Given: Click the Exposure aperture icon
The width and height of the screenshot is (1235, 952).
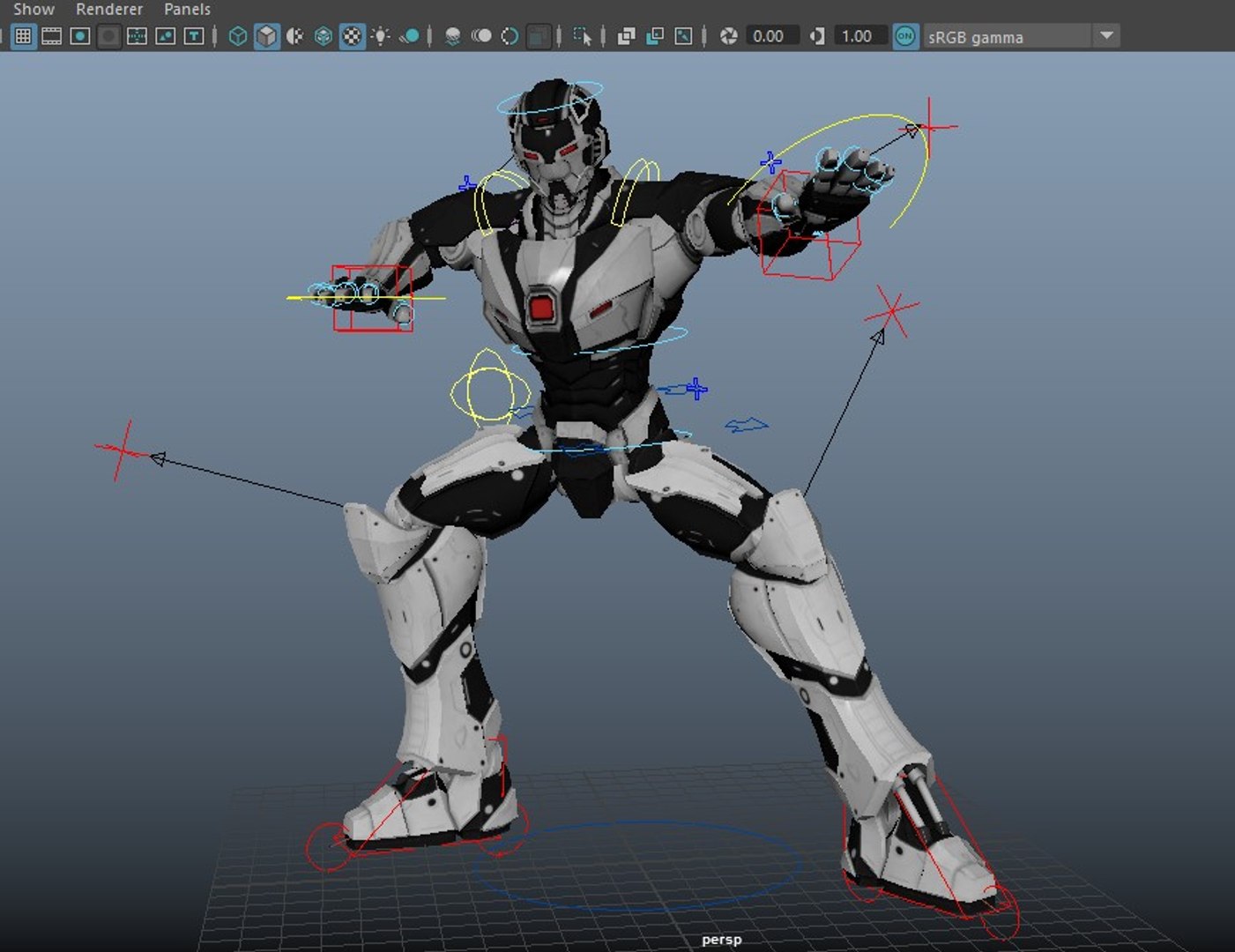Looking at the screenshot, I should point(728,36).
